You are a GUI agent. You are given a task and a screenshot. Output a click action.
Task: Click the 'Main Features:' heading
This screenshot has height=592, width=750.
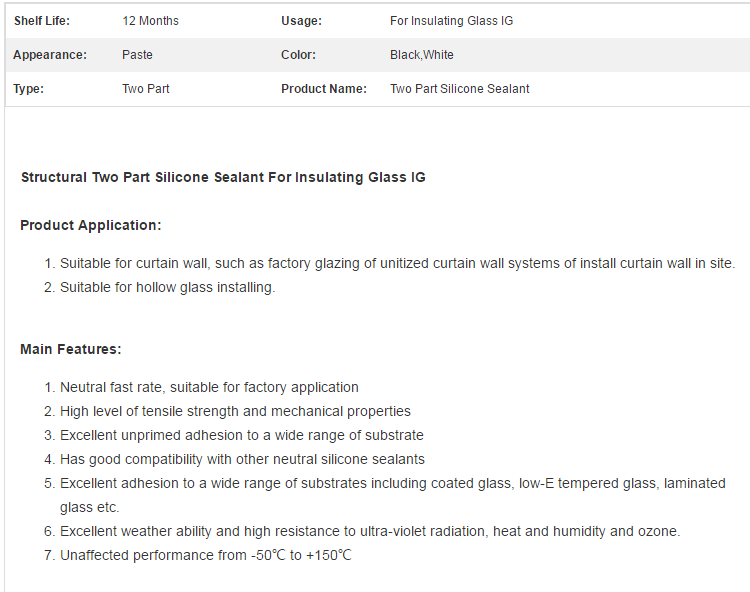coord(71,349)
